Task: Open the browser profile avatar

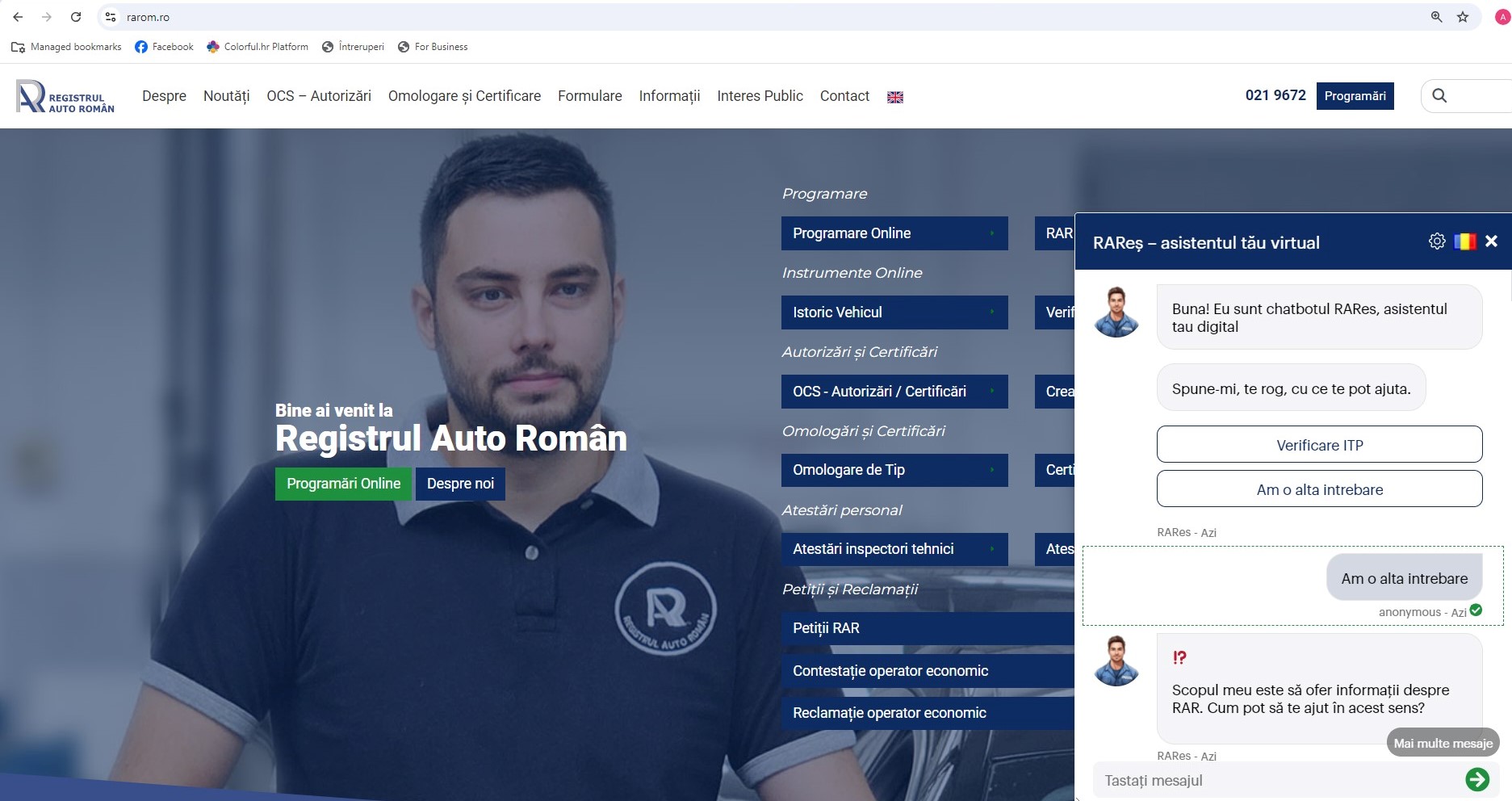Action: [1502, 17]
